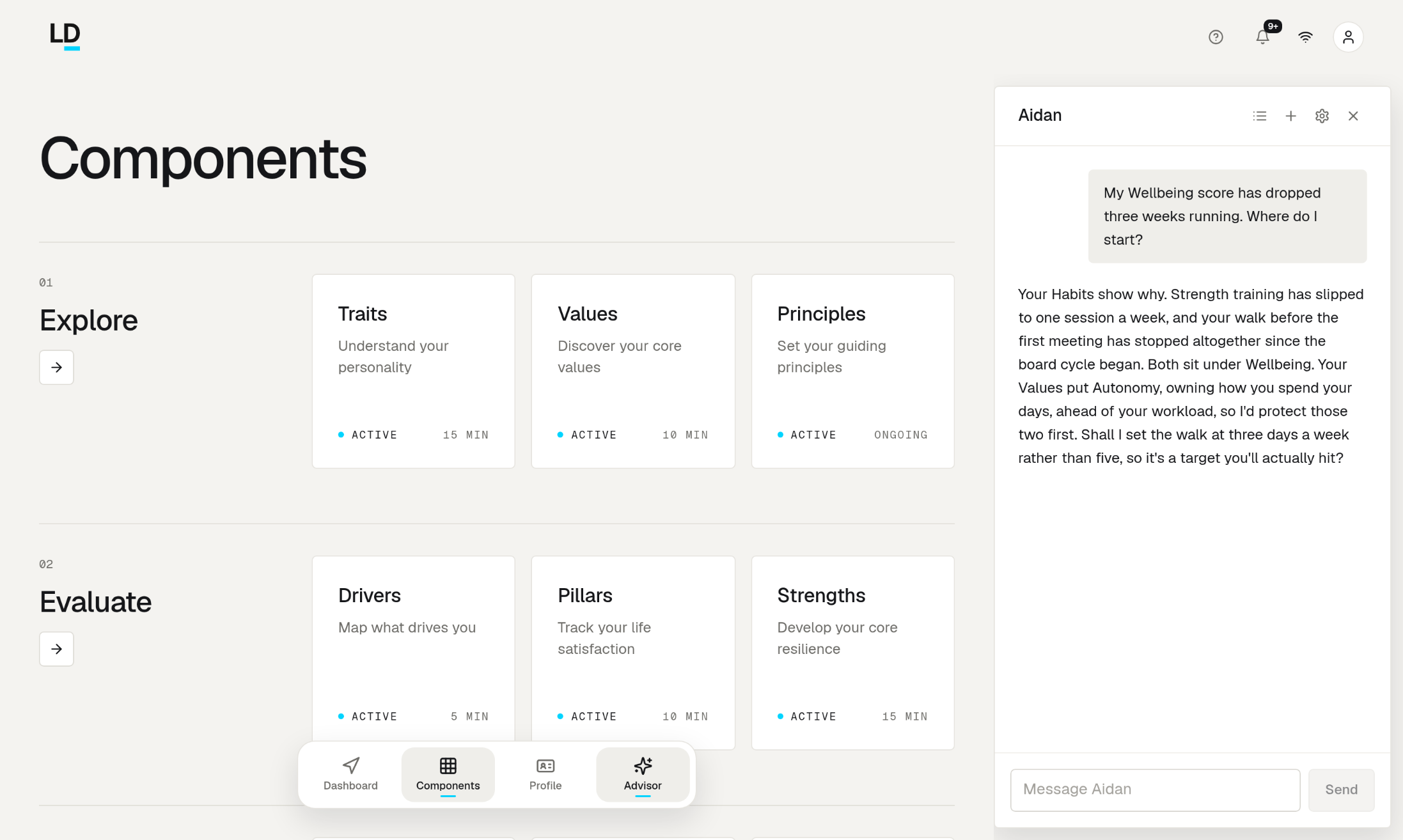Start a new chat with plus icon
1403x840 pixels.
[1290, 116]
